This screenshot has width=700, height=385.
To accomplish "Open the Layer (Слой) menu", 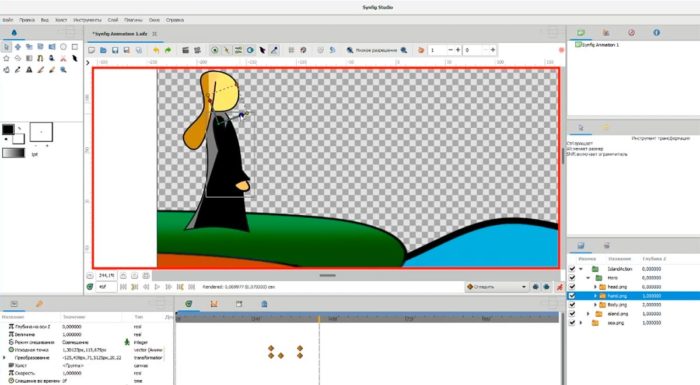I will tap(113, 20).
